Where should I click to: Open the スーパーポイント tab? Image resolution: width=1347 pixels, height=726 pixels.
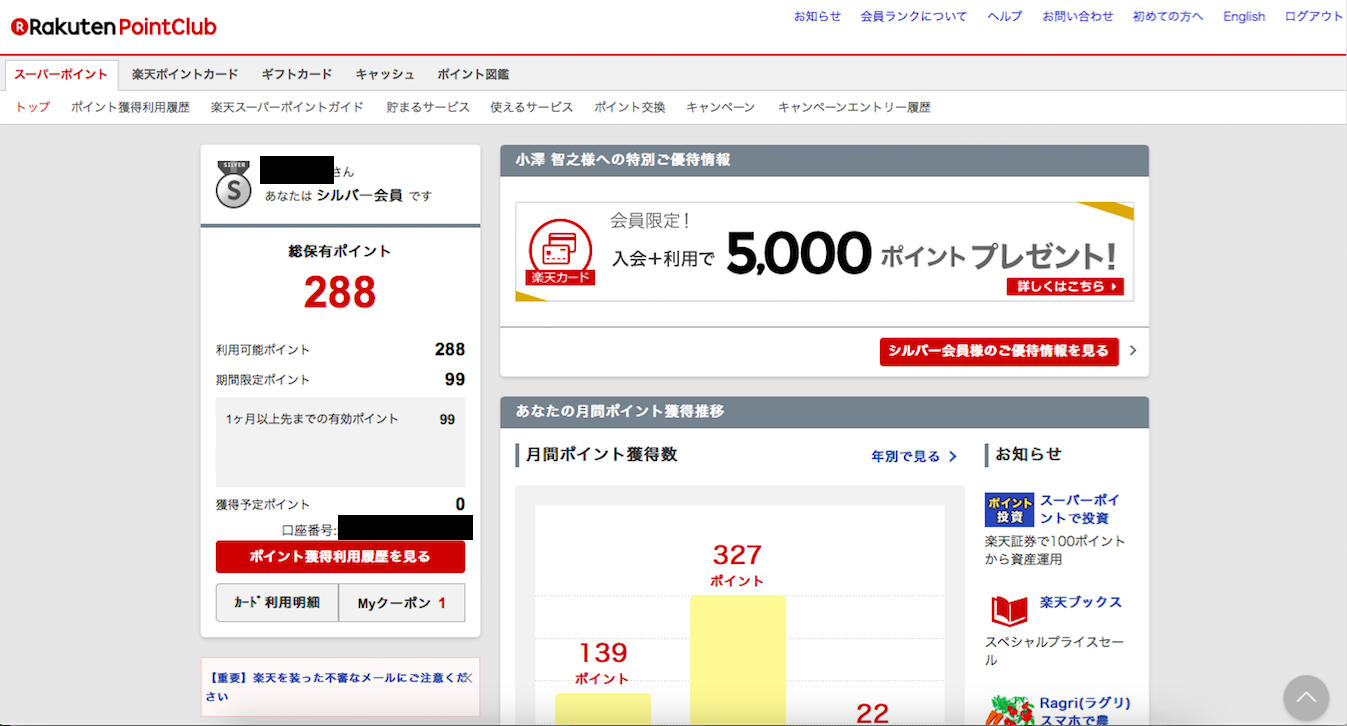[61, 75]
